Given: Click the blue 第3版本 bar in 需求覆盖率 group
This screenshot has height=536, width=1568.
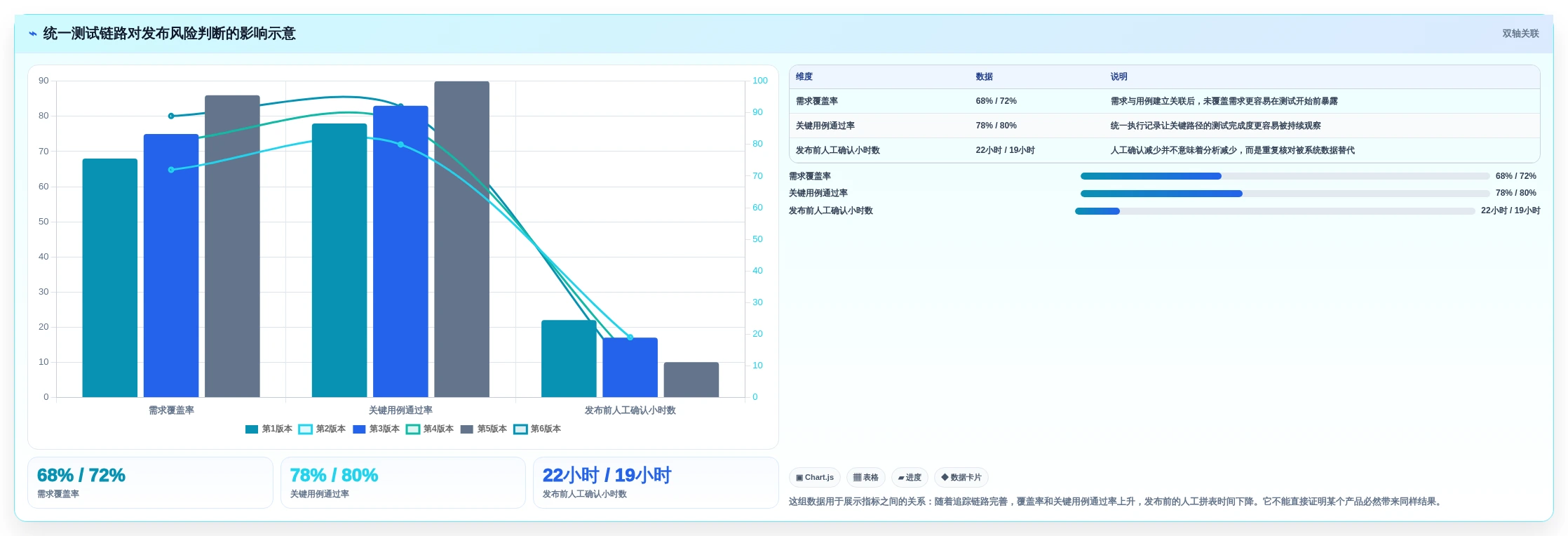Looking at the screenshot, I should pos(171,266).
